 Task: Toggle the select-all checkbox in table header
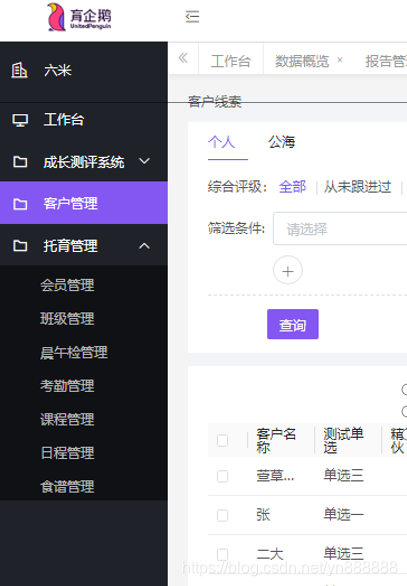(222, 440)
